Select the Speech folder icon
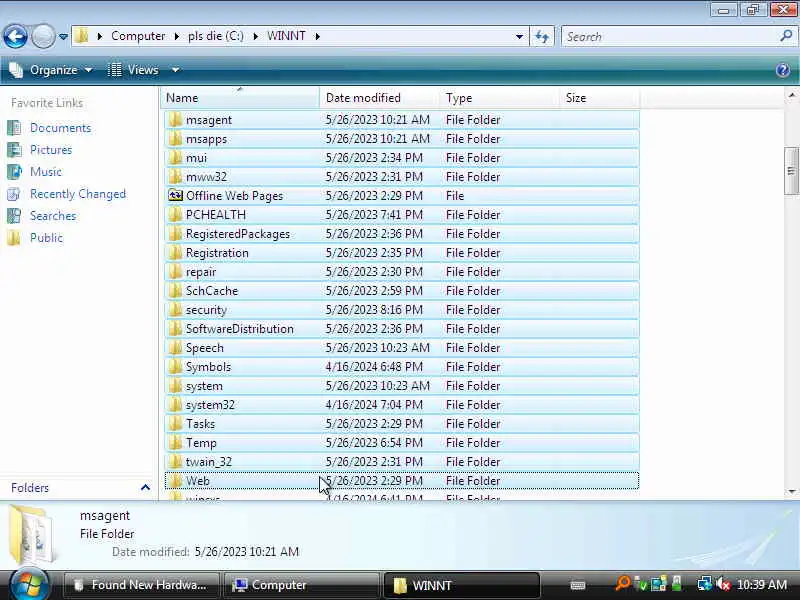This screenshot has width=800, height=600. point(175,348)
